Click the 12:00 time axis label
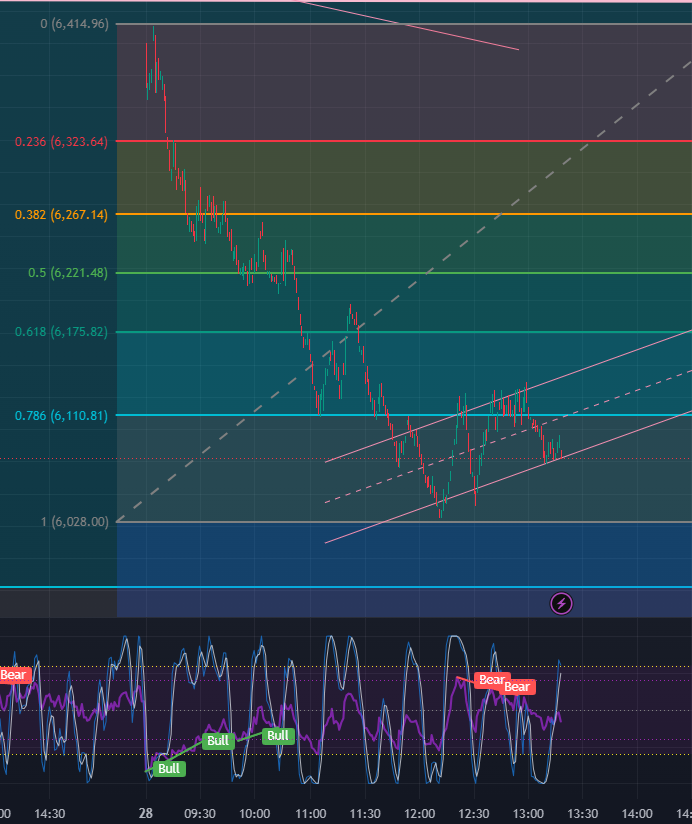 419,813
